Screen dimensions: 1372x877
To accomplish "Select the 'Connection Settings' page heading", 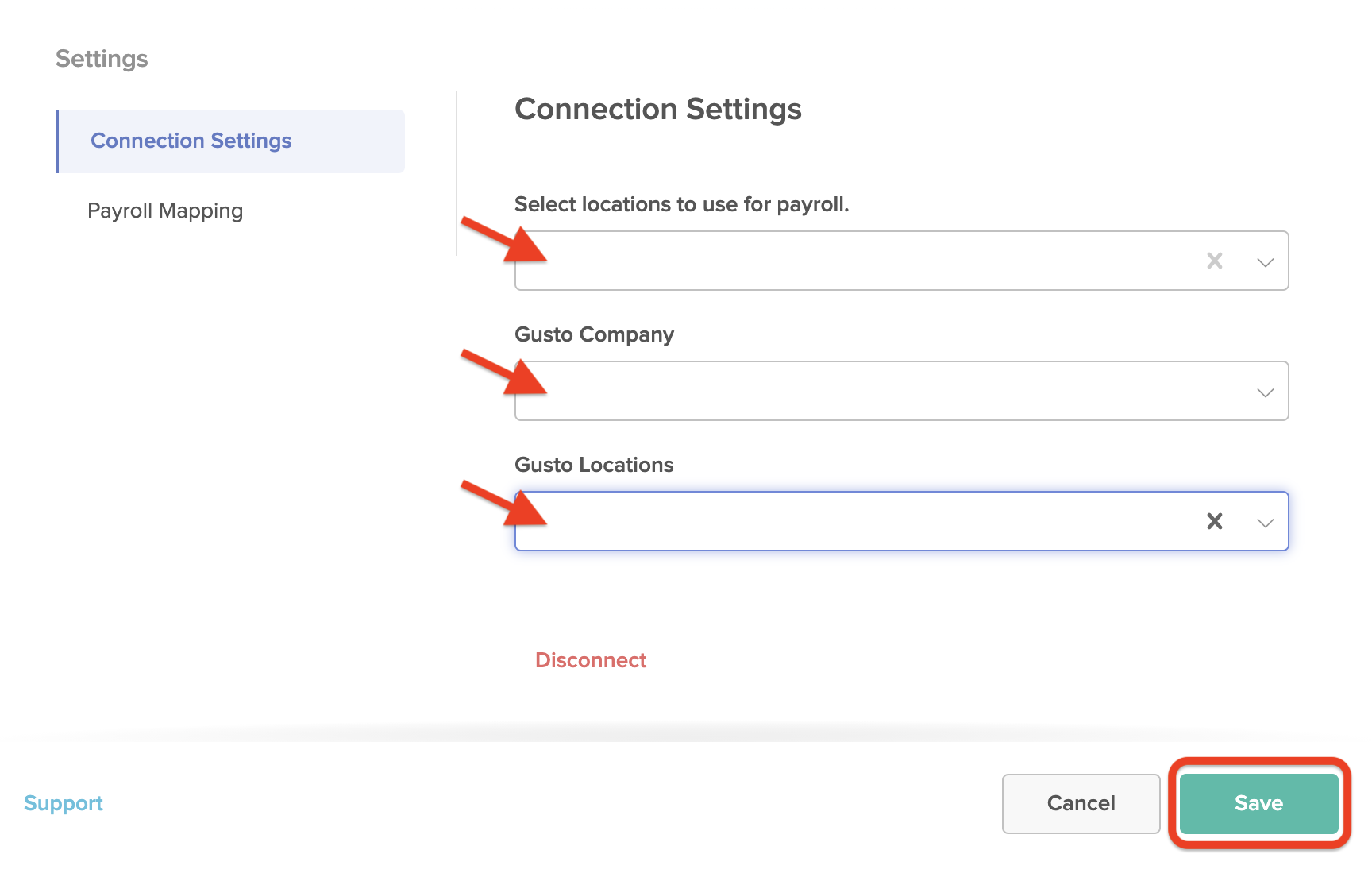I will [x=658, y=110].
